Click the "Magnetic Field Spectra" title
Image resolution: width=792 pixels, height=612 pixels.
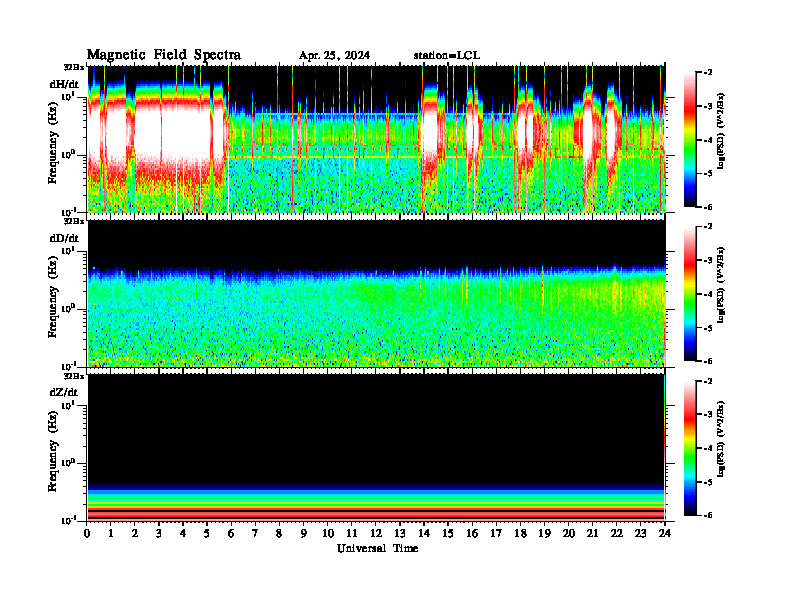(164, 55)
